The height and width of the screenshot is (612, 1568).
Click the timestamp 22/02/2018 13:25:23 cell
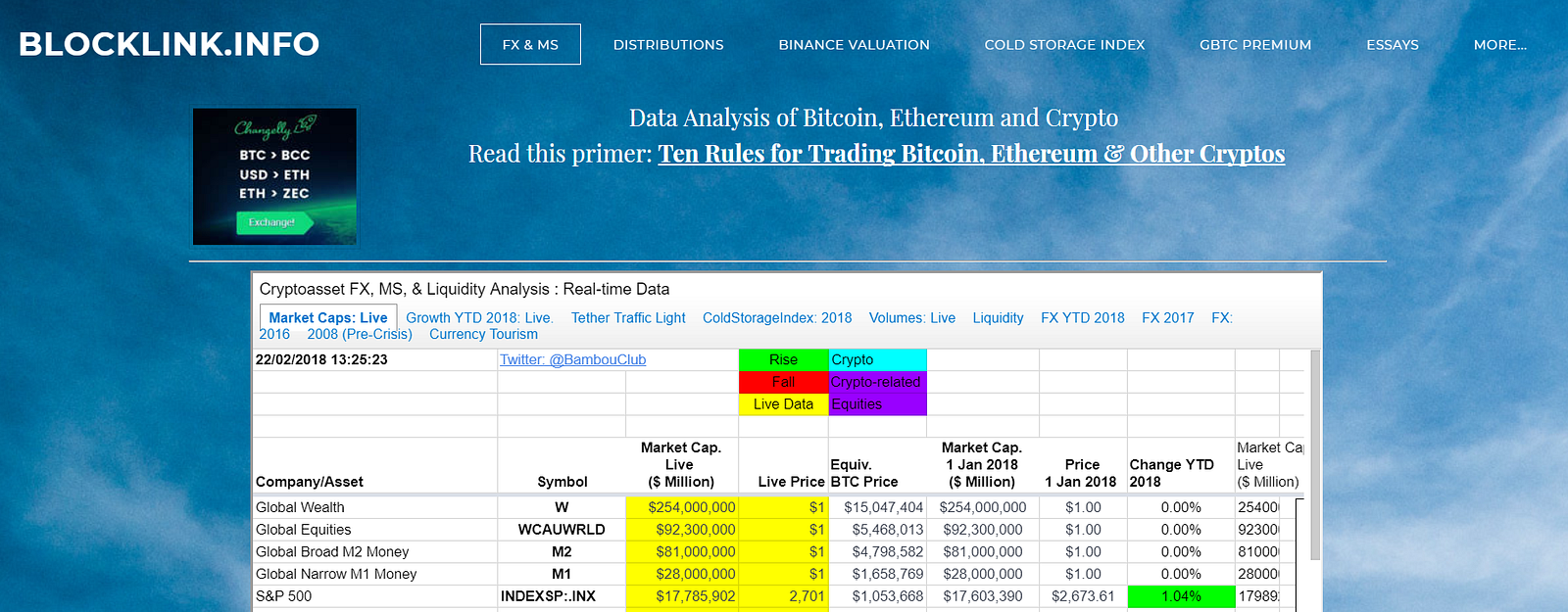[x=375, y=359]
